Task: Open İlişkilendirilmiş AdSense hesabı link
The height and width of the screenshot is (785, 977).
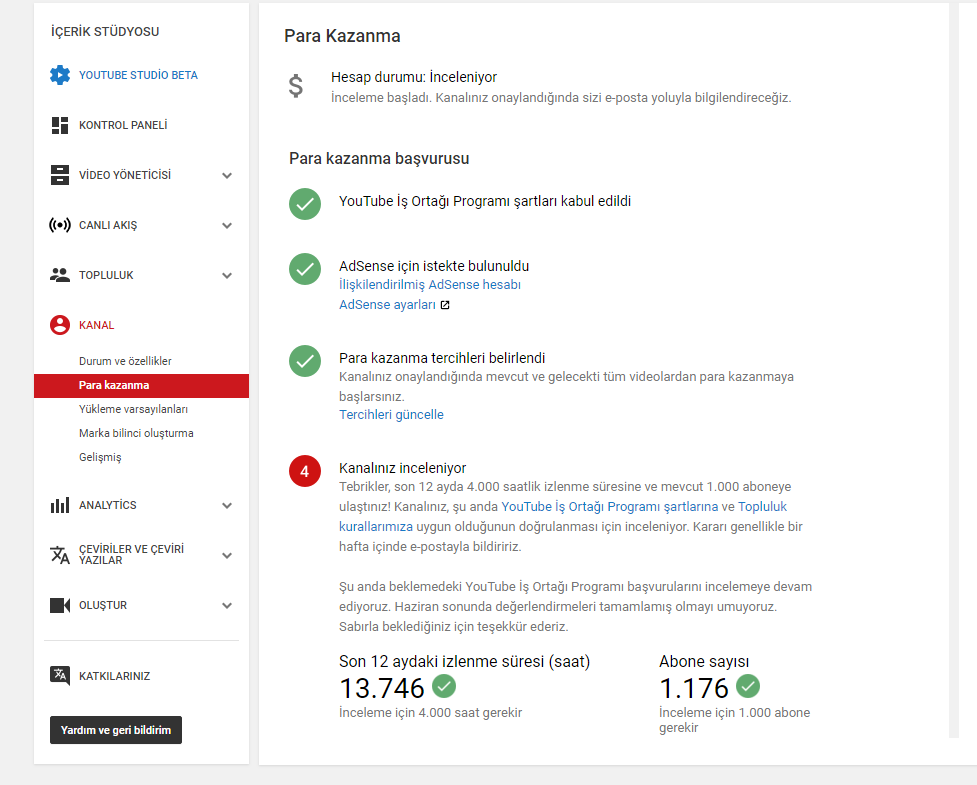Action: 430,285
